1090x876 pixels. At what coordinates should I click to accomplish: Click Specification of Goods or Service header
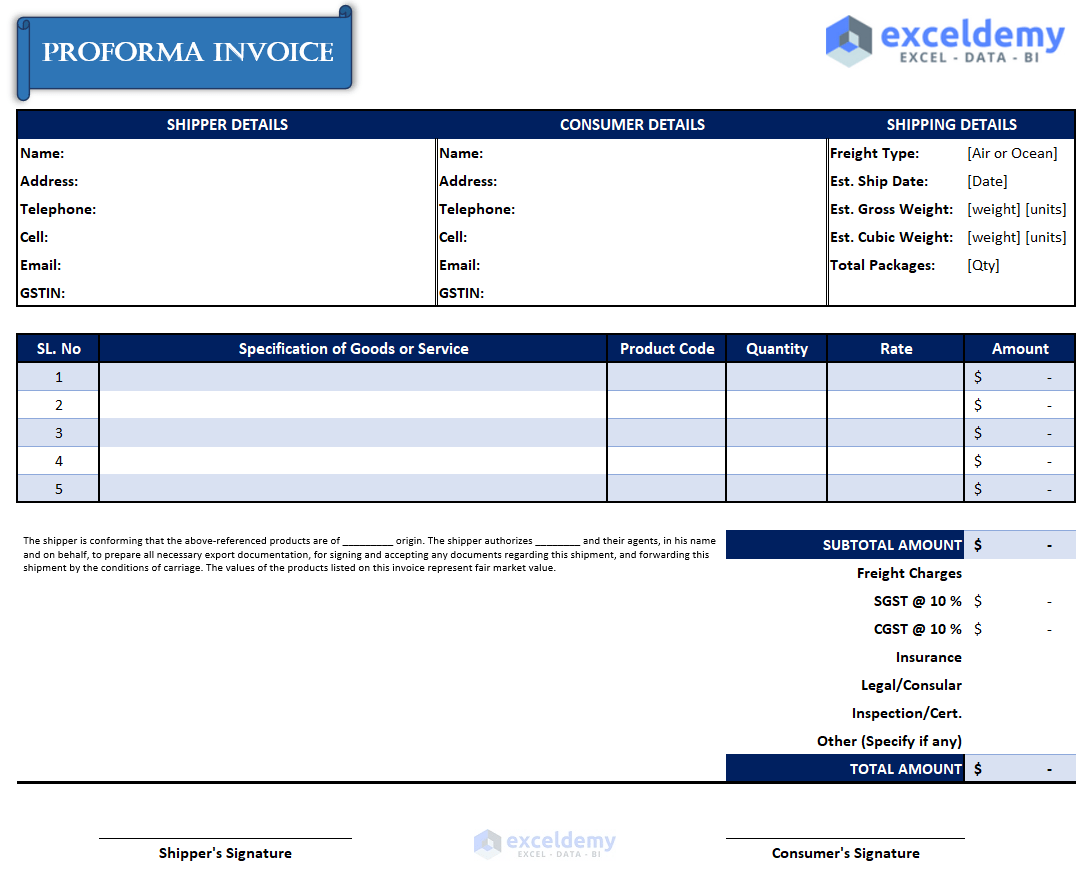(353, 348)
